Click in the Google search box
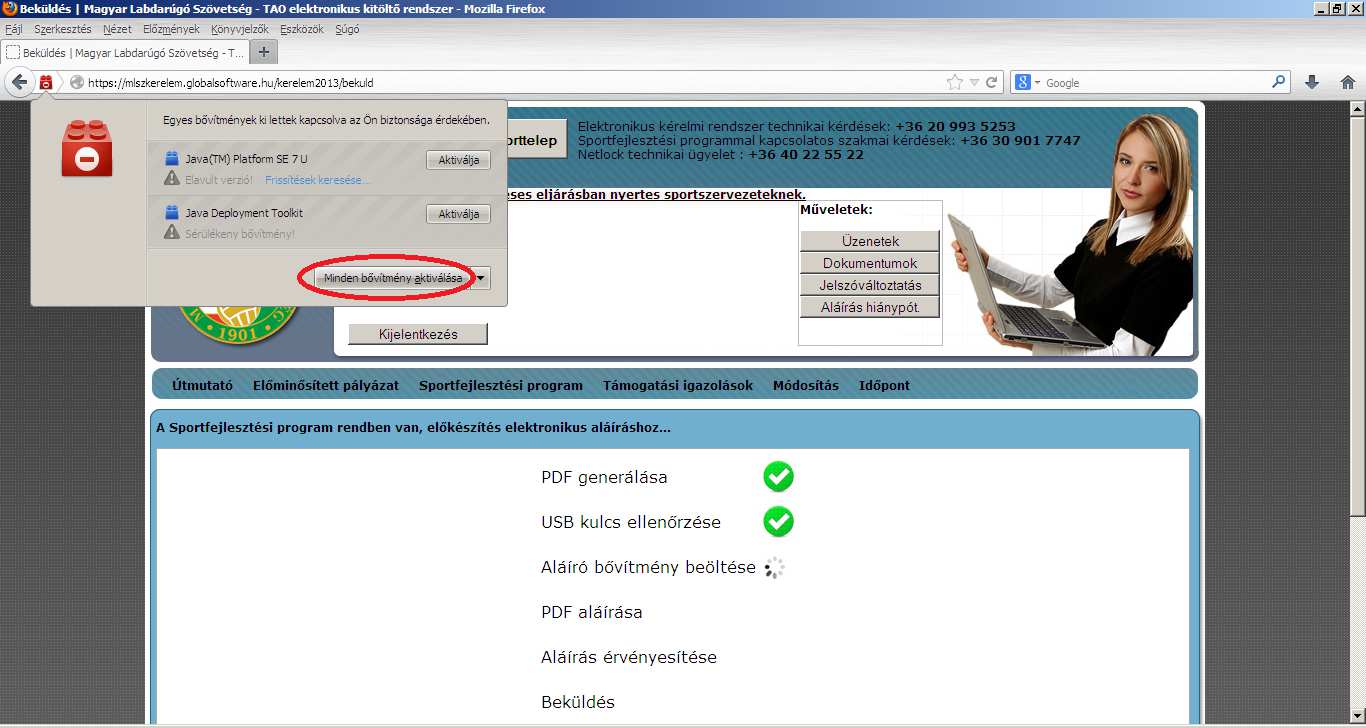1366x728 pixels. [x=1155, y=83]
